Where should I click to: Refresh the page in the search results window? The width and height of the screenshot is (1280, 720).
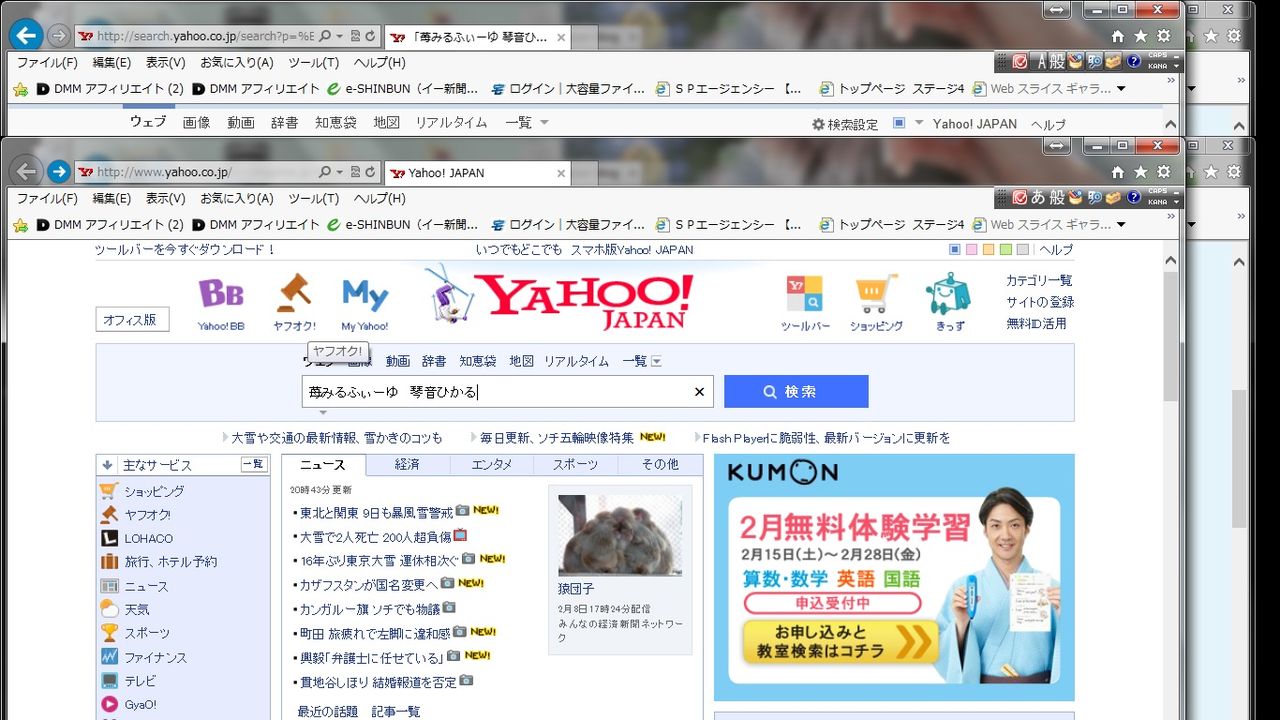(x=371, y=37)
